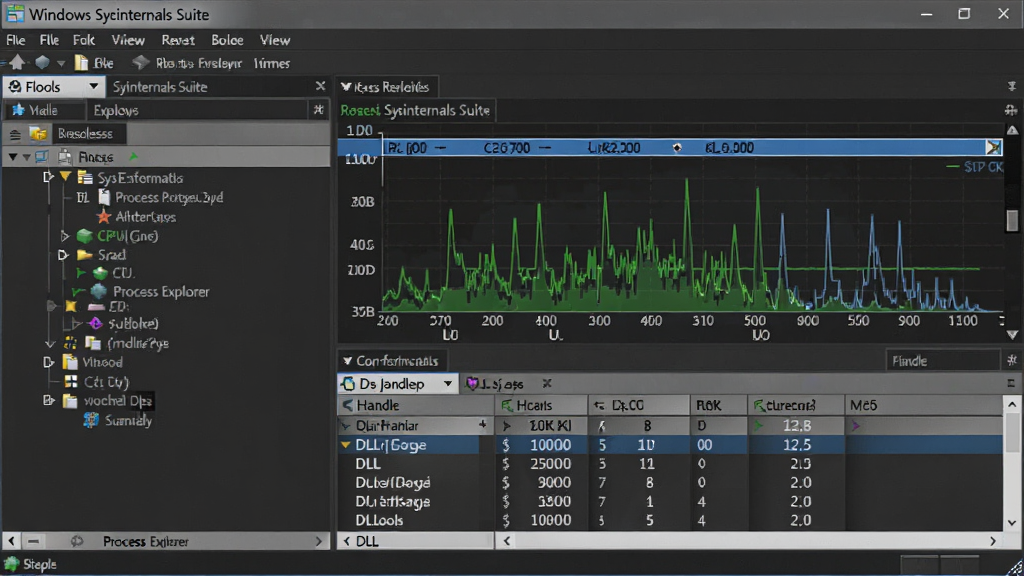Expand the Vinood folder
1024x576 pixels.
pos(48,362)
